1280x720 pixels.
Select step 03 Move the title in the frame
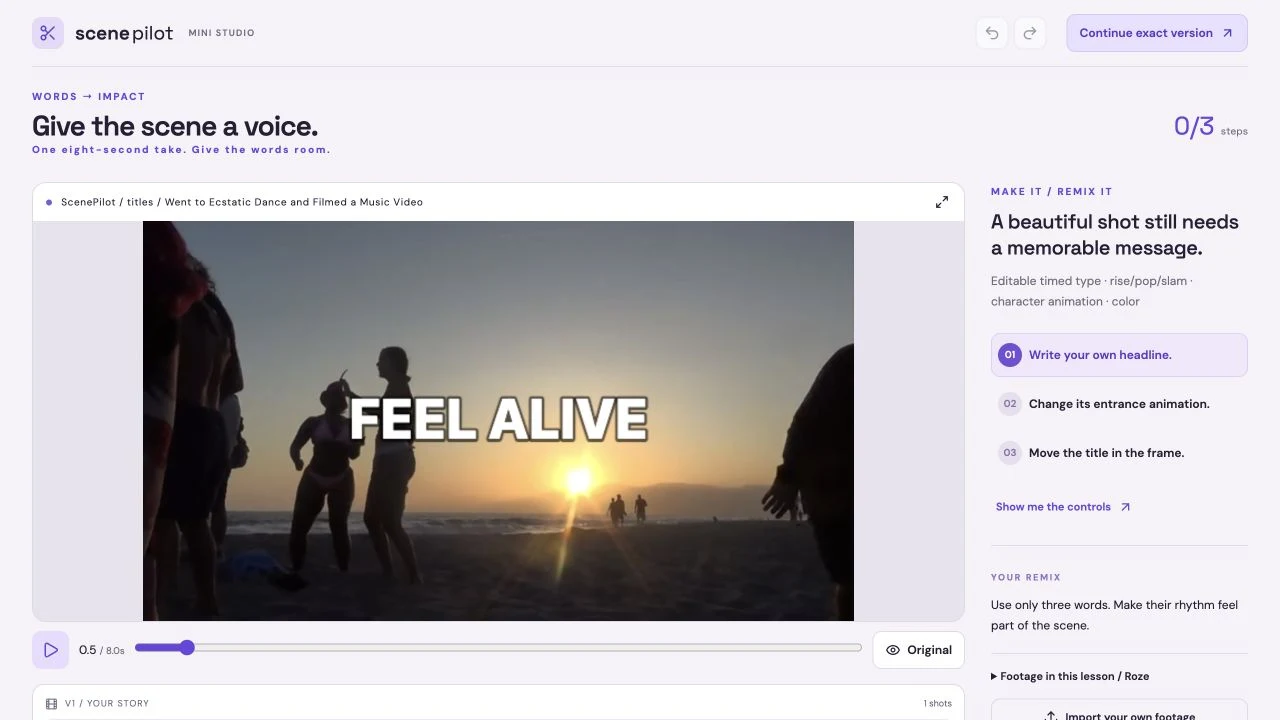tap(1119, 453)
